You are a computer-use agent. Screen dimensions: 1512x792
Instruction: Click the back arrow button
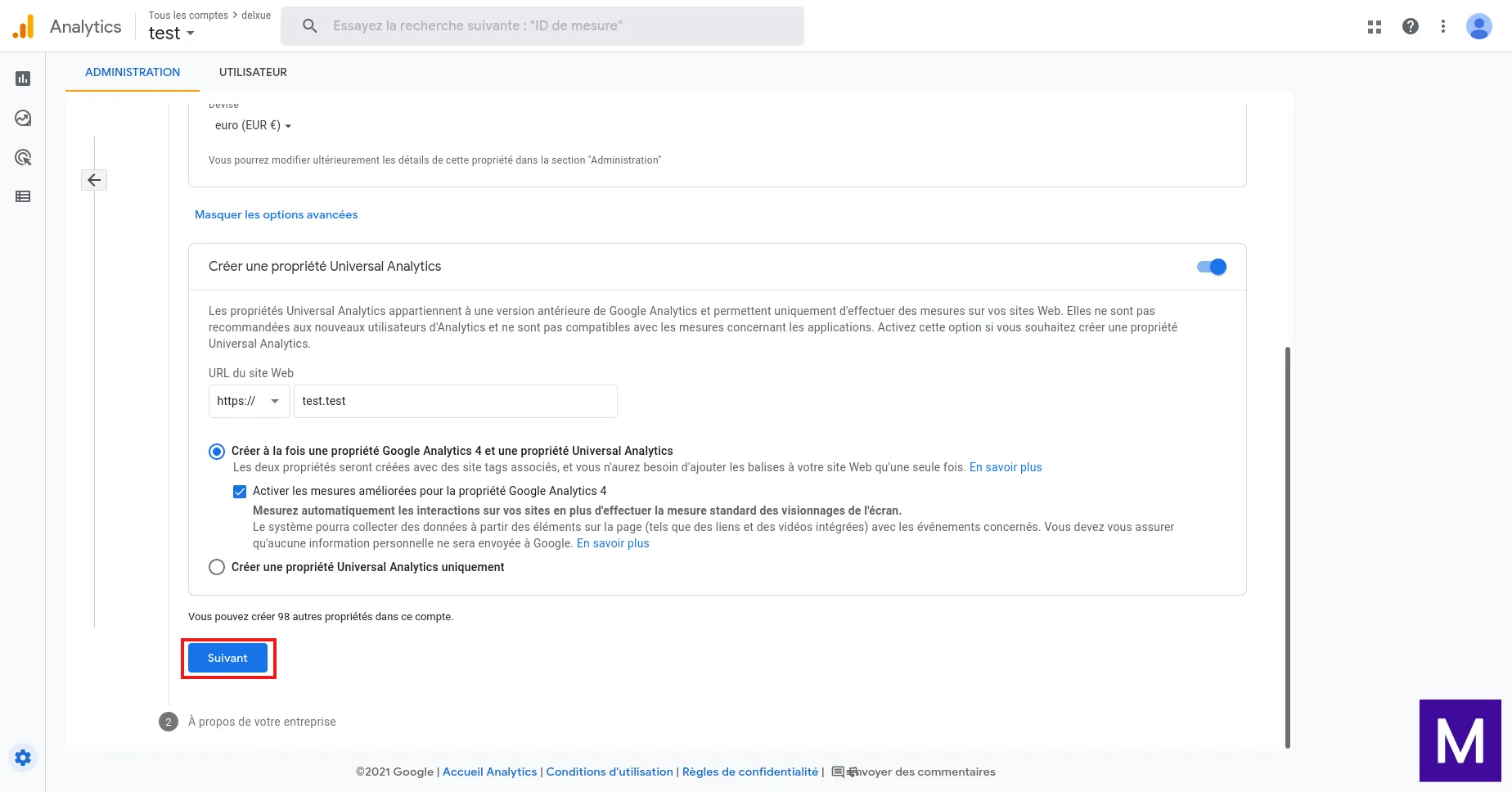click(94, 180)
